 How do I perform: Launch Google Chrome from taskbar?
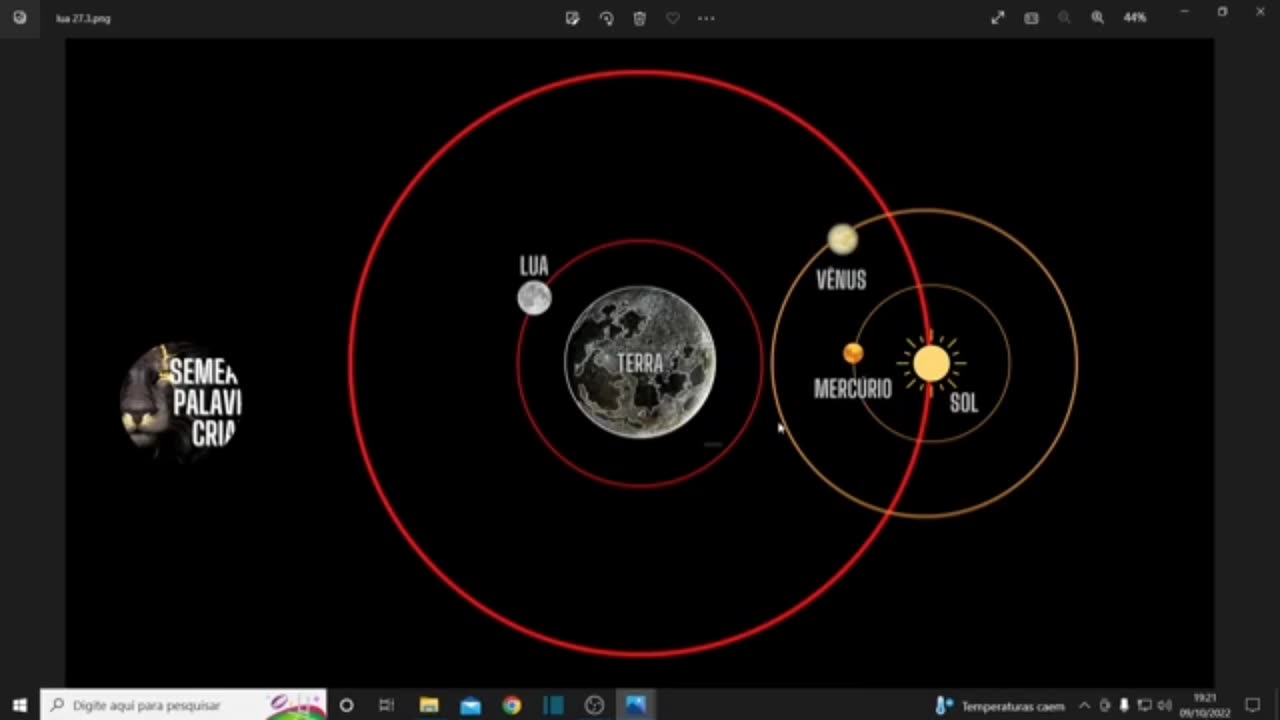[x=512, y=705]
